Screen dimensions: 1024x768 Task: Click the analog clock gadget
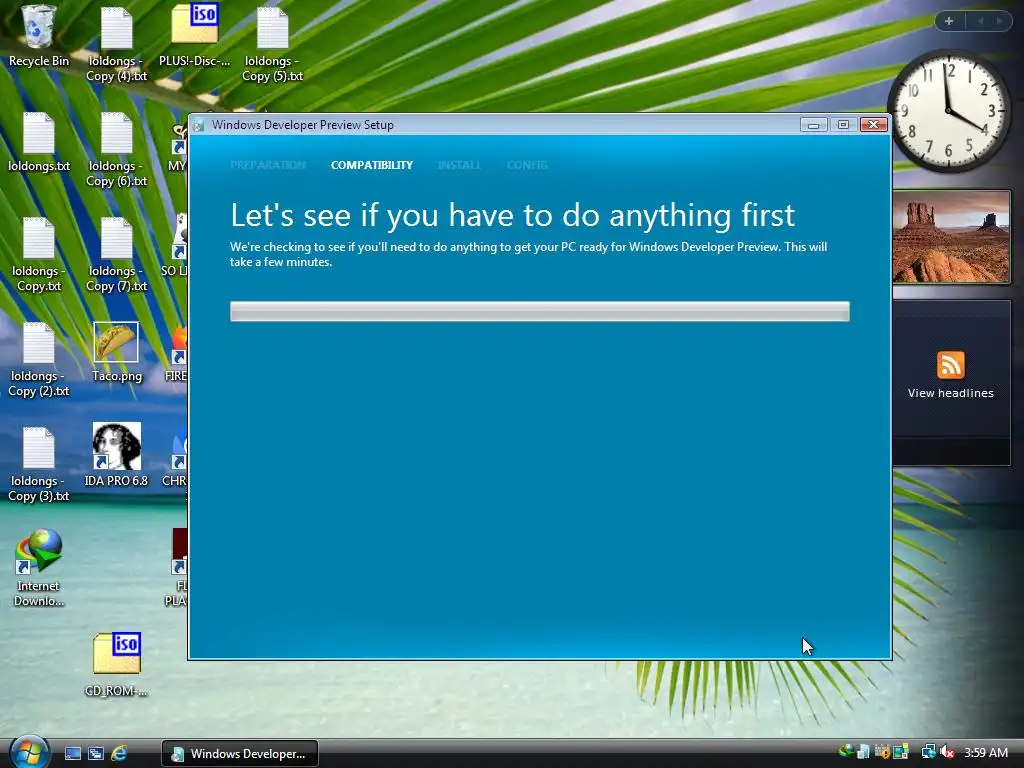948,112
